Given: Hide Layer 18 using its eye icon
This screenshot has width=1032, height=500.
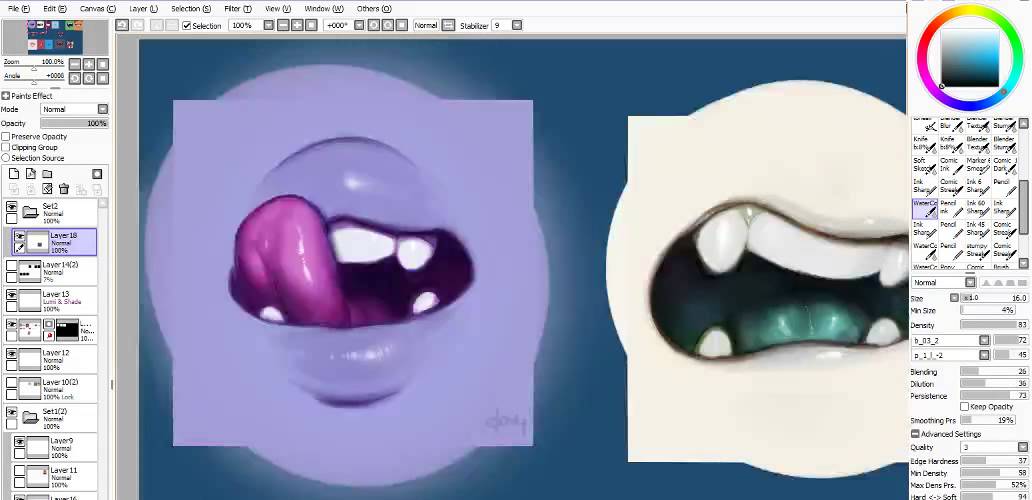Looking at the screenshot, I should coord(20,236).
